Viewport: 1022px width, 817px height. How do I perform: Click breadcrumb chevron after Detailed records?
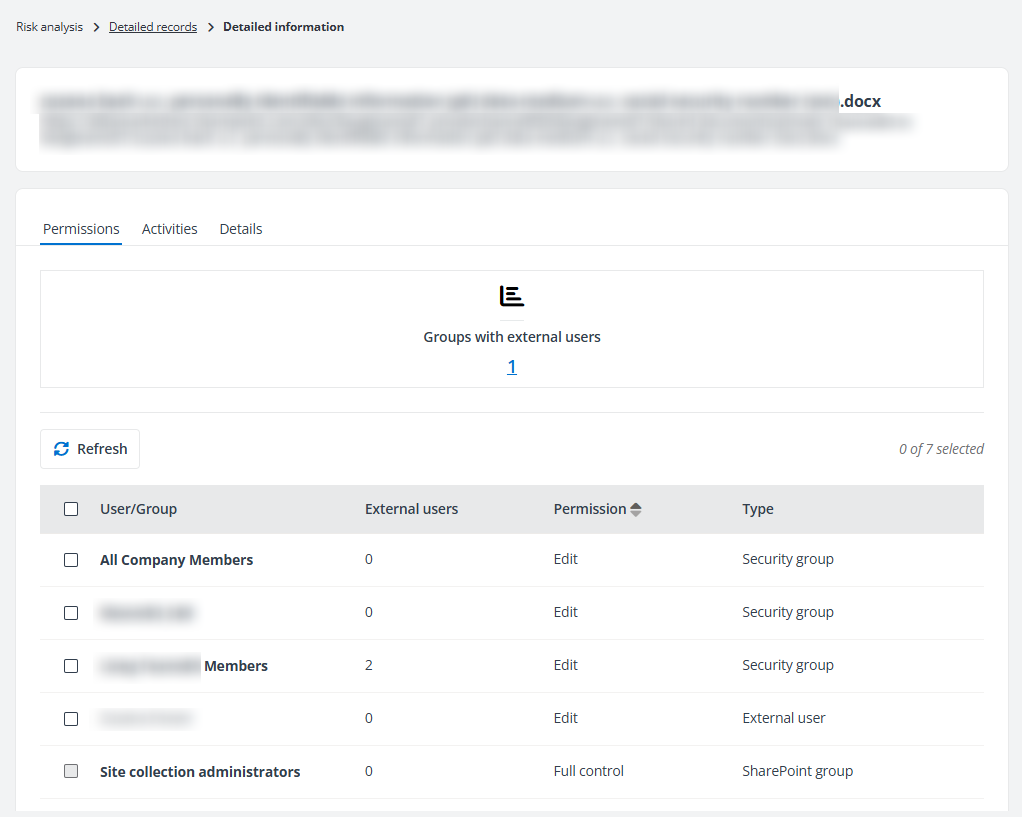(x=211, y=27)
